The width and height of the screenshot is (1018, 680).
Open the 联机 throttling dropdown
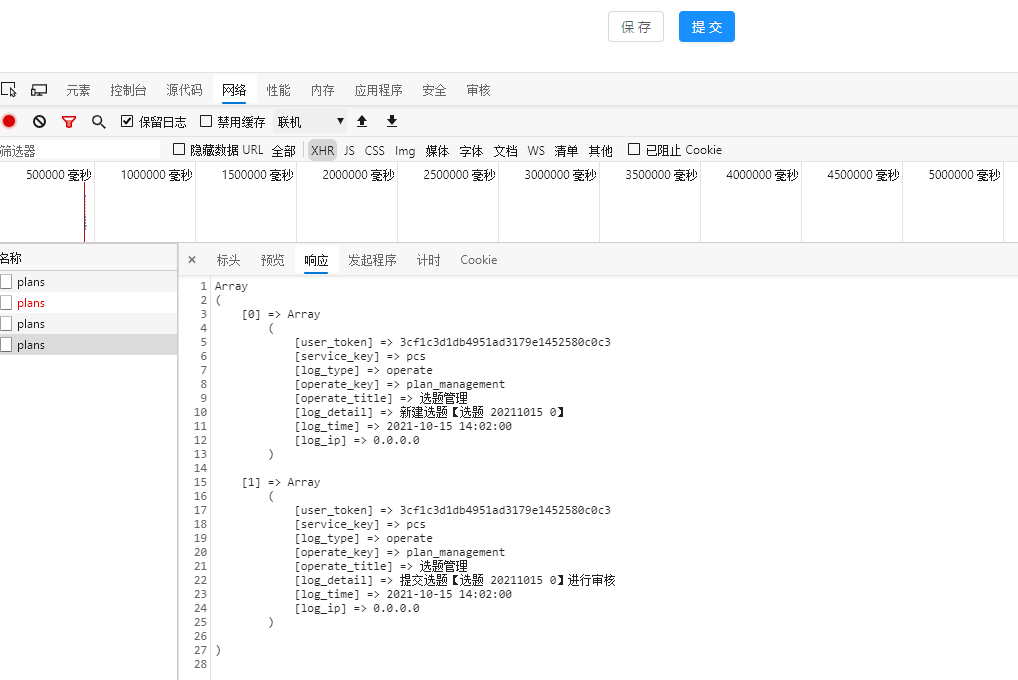(310, 121)
